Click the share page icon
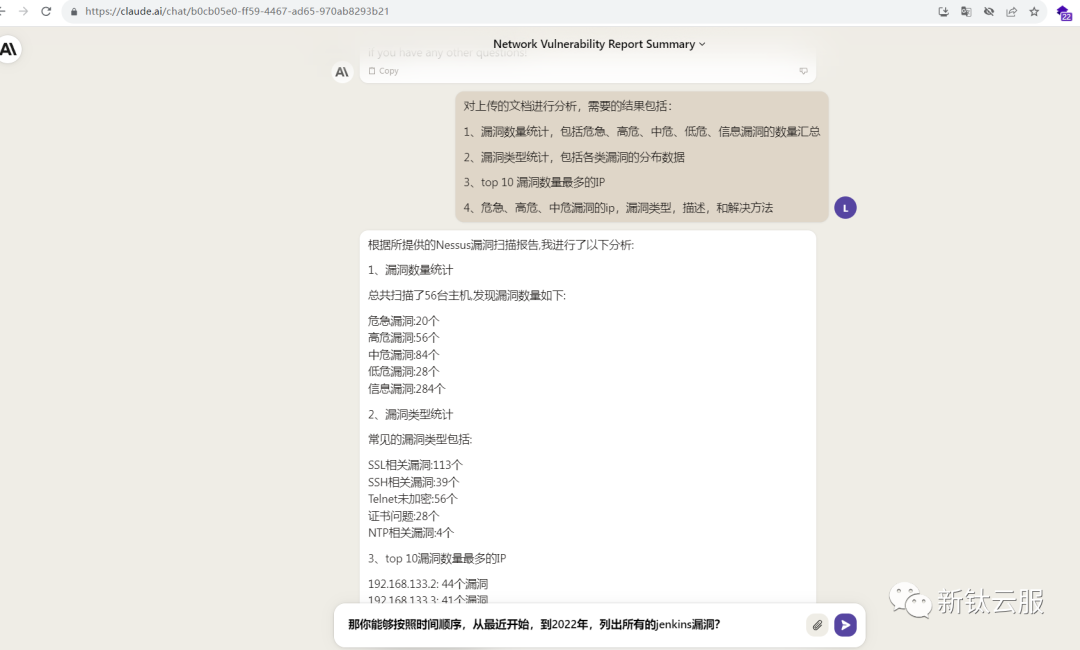 [1012, 12]
